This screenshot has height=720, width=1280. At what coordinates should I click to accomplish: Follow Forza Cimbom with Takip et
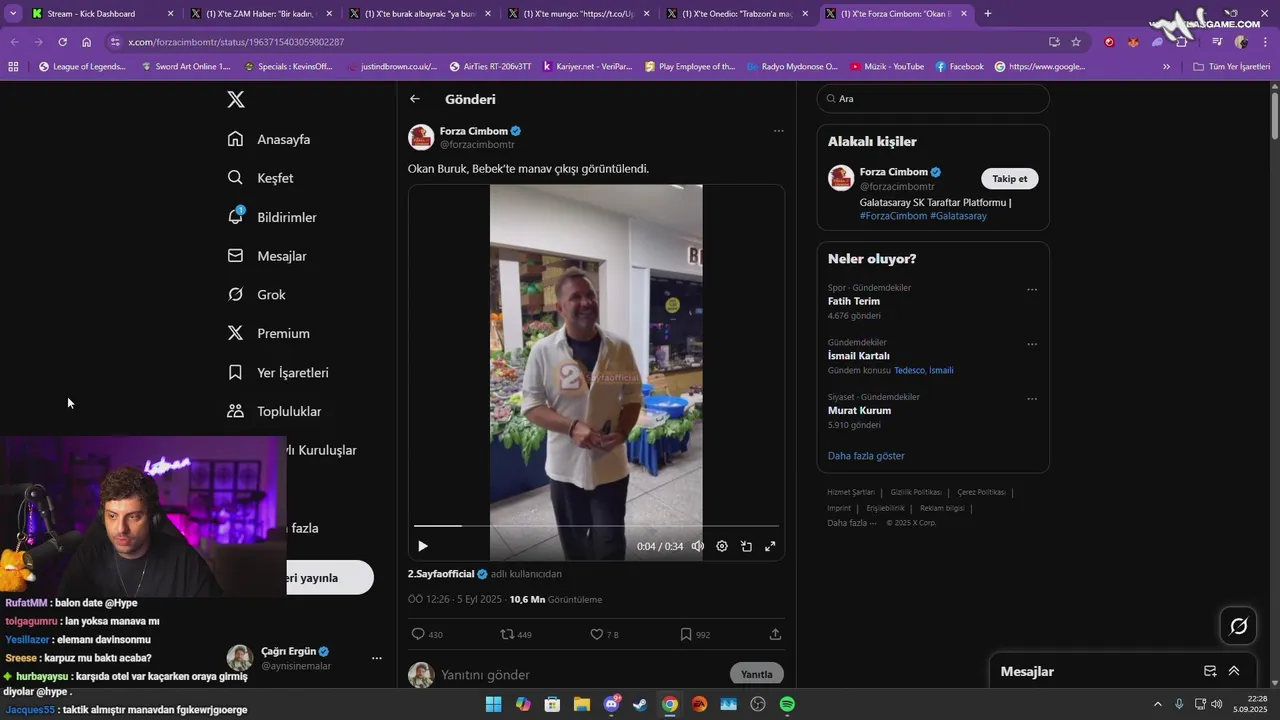[x=1010, y=179]
